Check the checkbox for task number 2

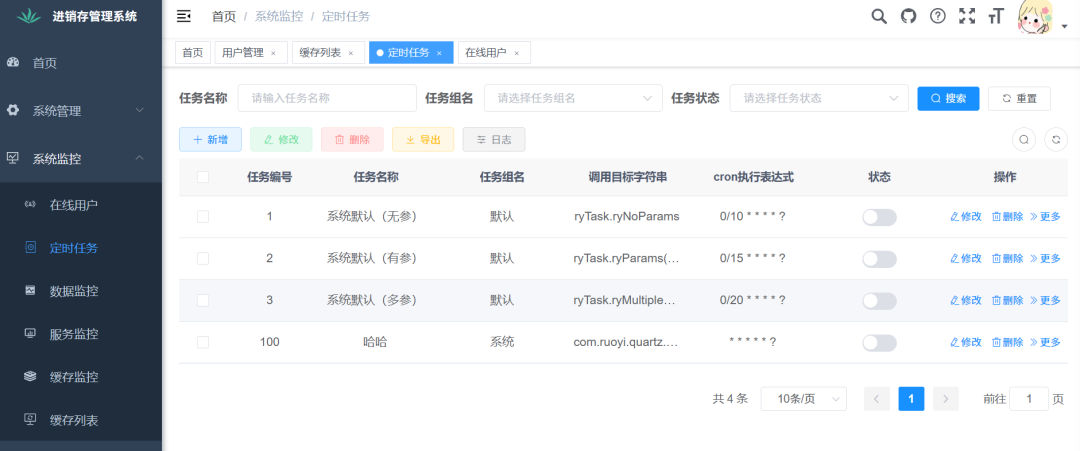tap(202, 259)
